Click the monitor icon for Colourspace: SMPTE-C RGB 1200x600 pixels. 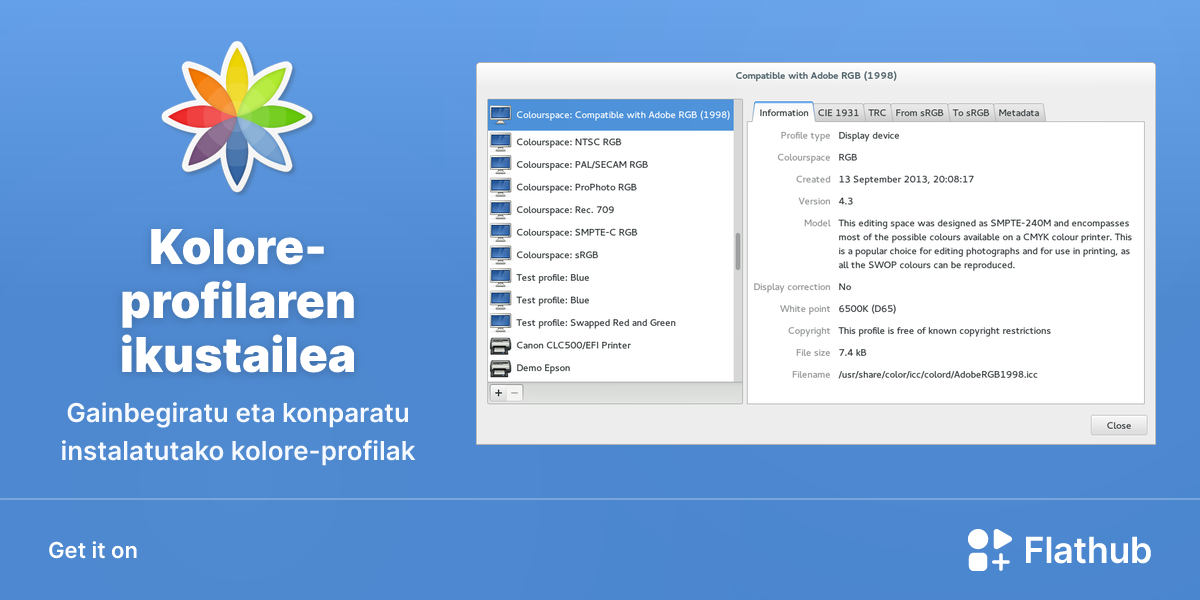click(x=500, y=232)
